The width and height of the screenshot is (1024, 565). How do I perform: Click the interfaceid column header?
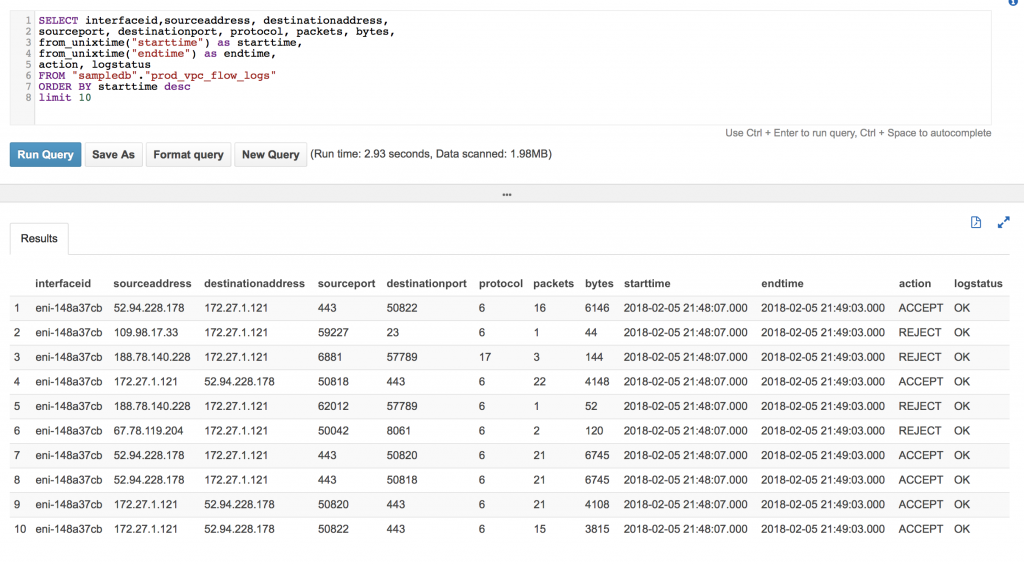[63, 284]
